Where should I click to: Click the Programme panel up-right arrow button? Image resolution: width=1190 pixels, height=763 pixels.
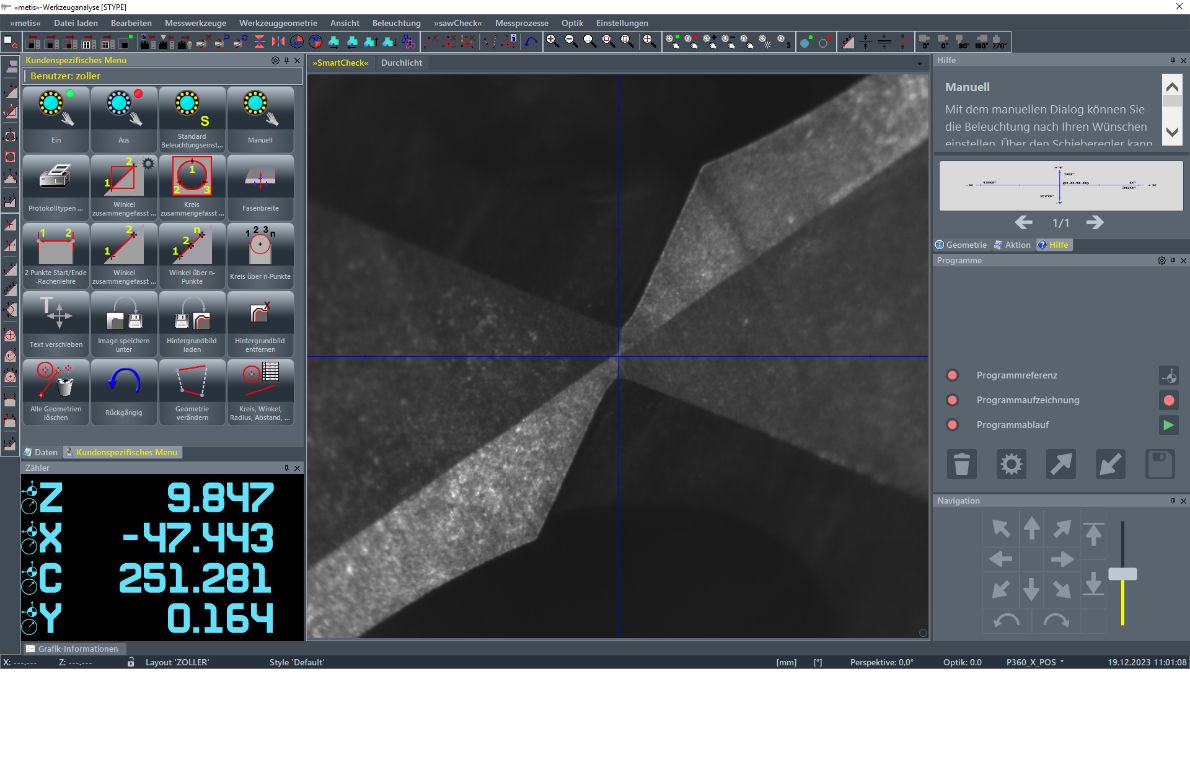[x=1060, y=464]
